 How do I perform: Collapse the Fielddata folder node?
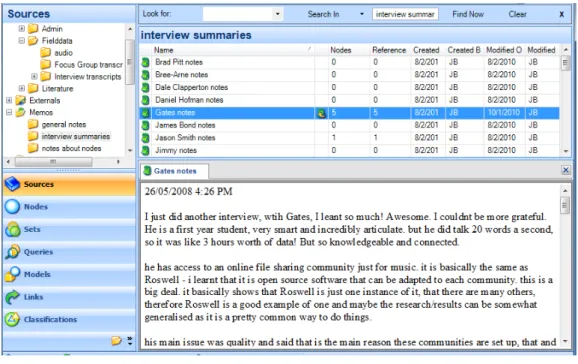point(22,41)
